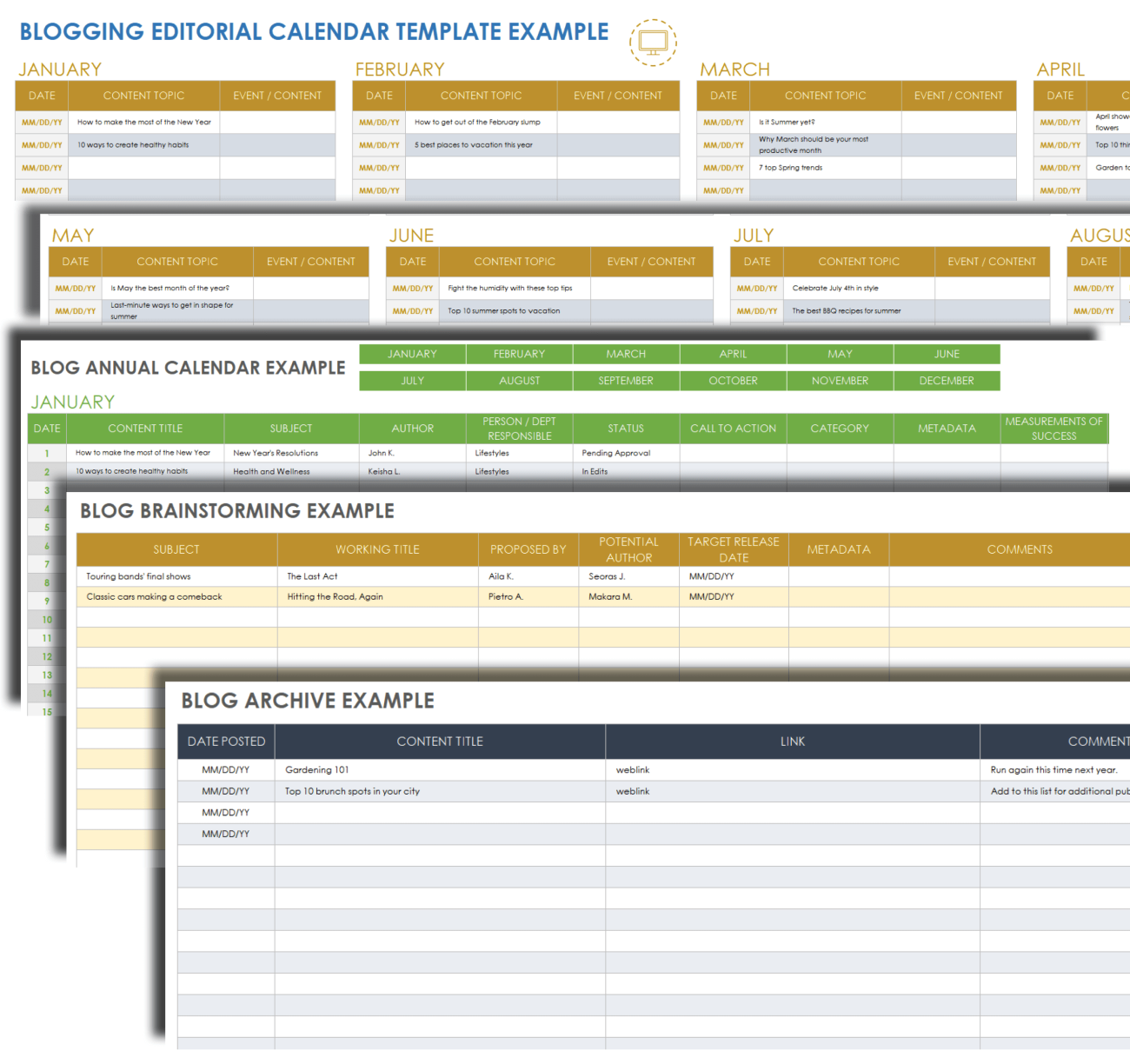Click the DATE POSTED column header
Viewport: 1130px width, 1064px height.
coord(226,741)
